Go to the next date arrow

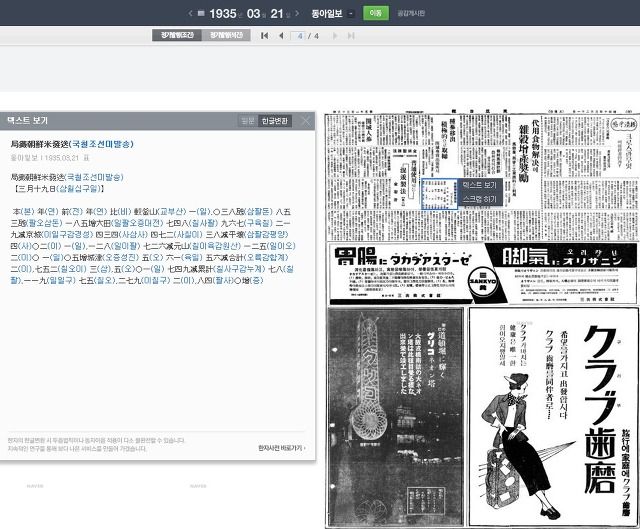click(297, 13)
